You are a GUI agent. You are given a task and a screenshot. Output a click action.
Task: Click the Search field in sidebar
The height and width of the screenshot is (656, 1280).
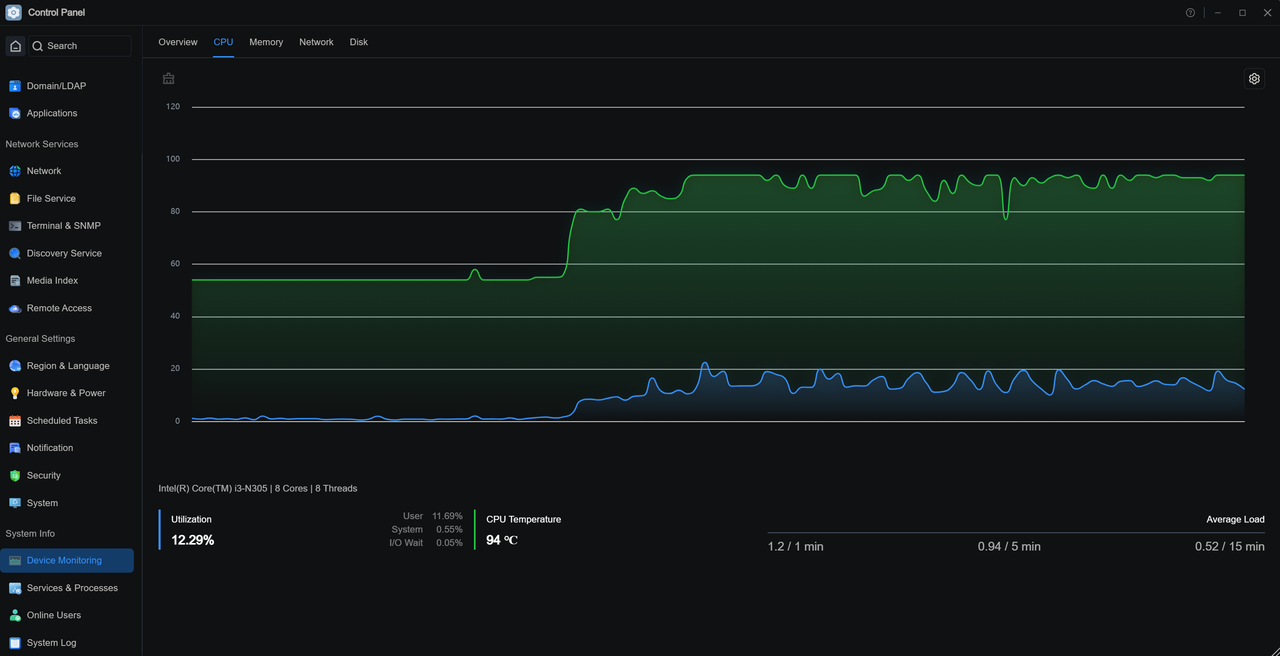(x=79, y=46)
